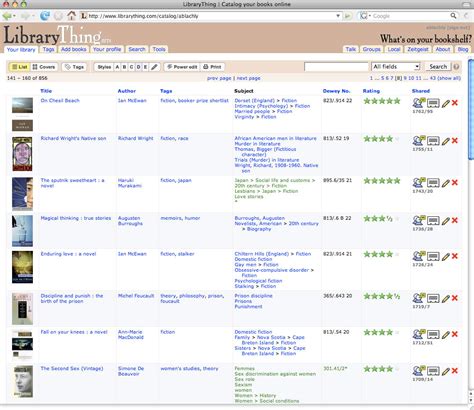474x410 pixels.
Task: Open shared members icon for Native son row
Action: click(x=419, y=140)
